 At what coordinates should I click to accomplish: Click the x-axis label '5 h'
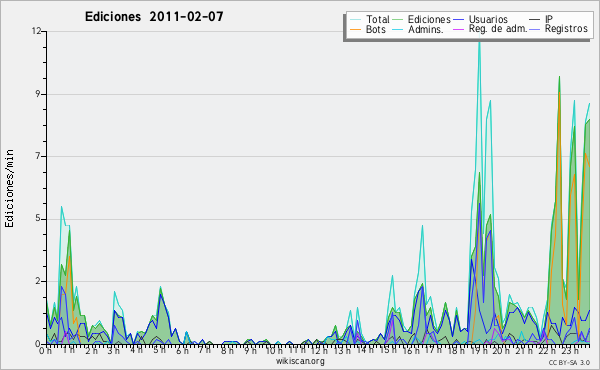(x=159, y=350)
